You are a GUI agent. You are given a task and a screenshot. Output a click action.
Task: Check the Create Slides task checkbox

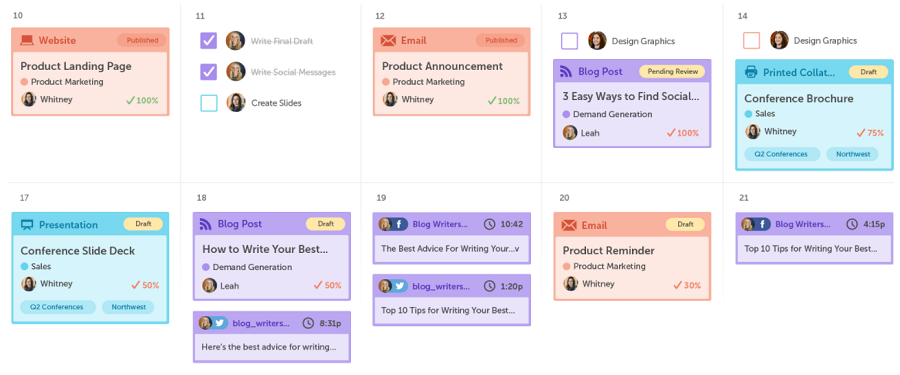coord(209,103)
